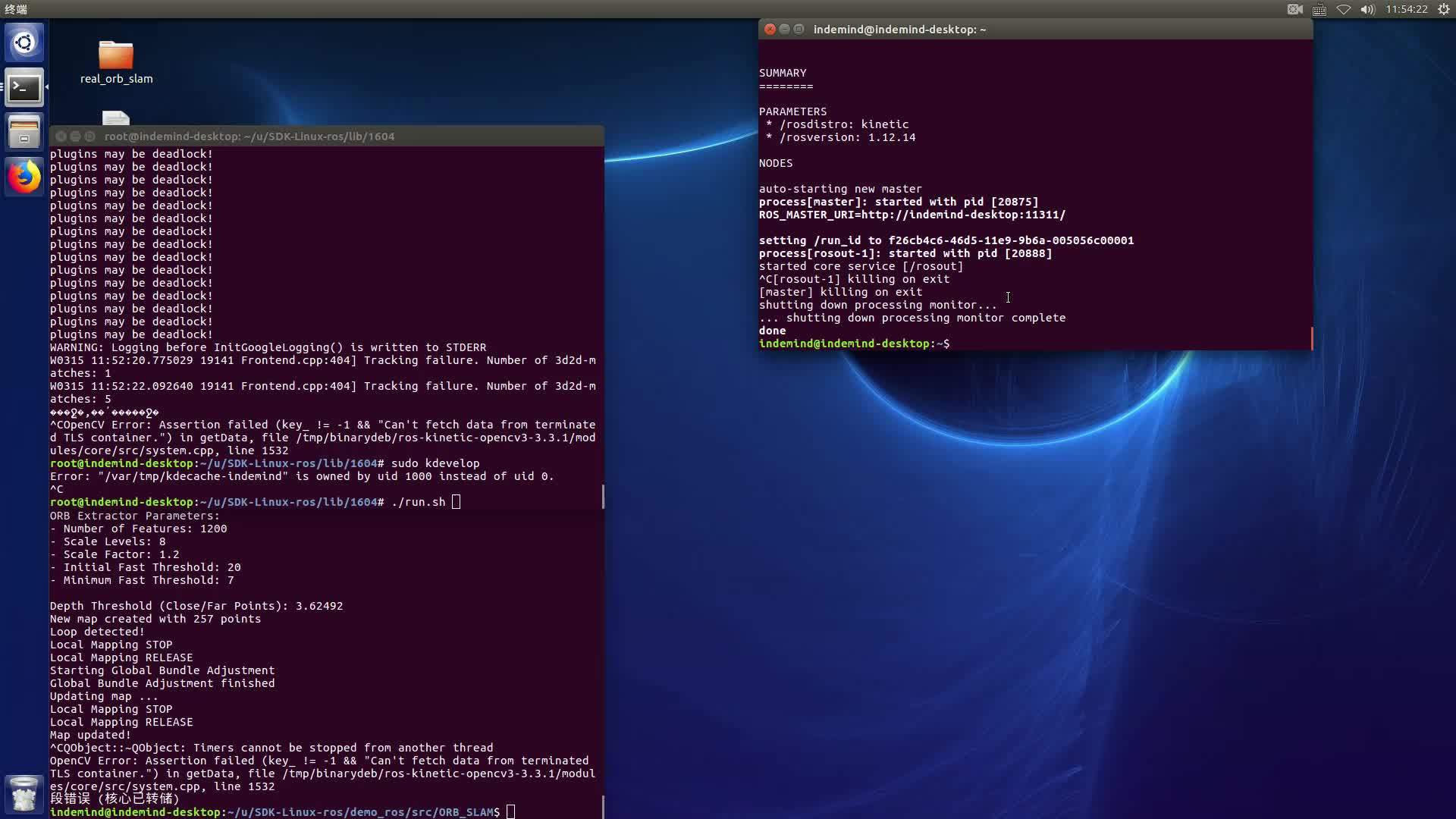This screenshot has width=1456, height=819.
Task: Focus the root terminal title bar
Action: [x=327, y=136]
